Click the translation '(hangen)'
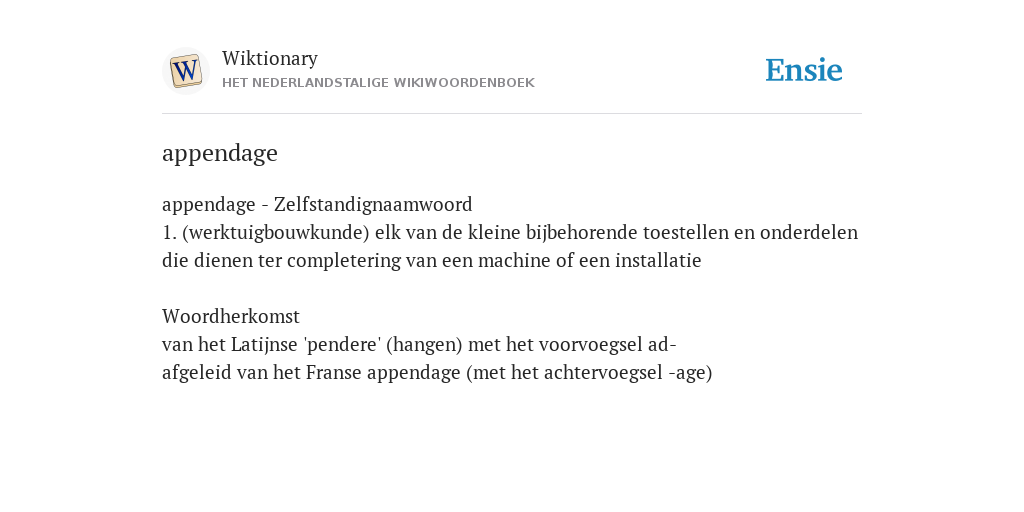Screen dimensions: 1024x512 pos(424,345)
